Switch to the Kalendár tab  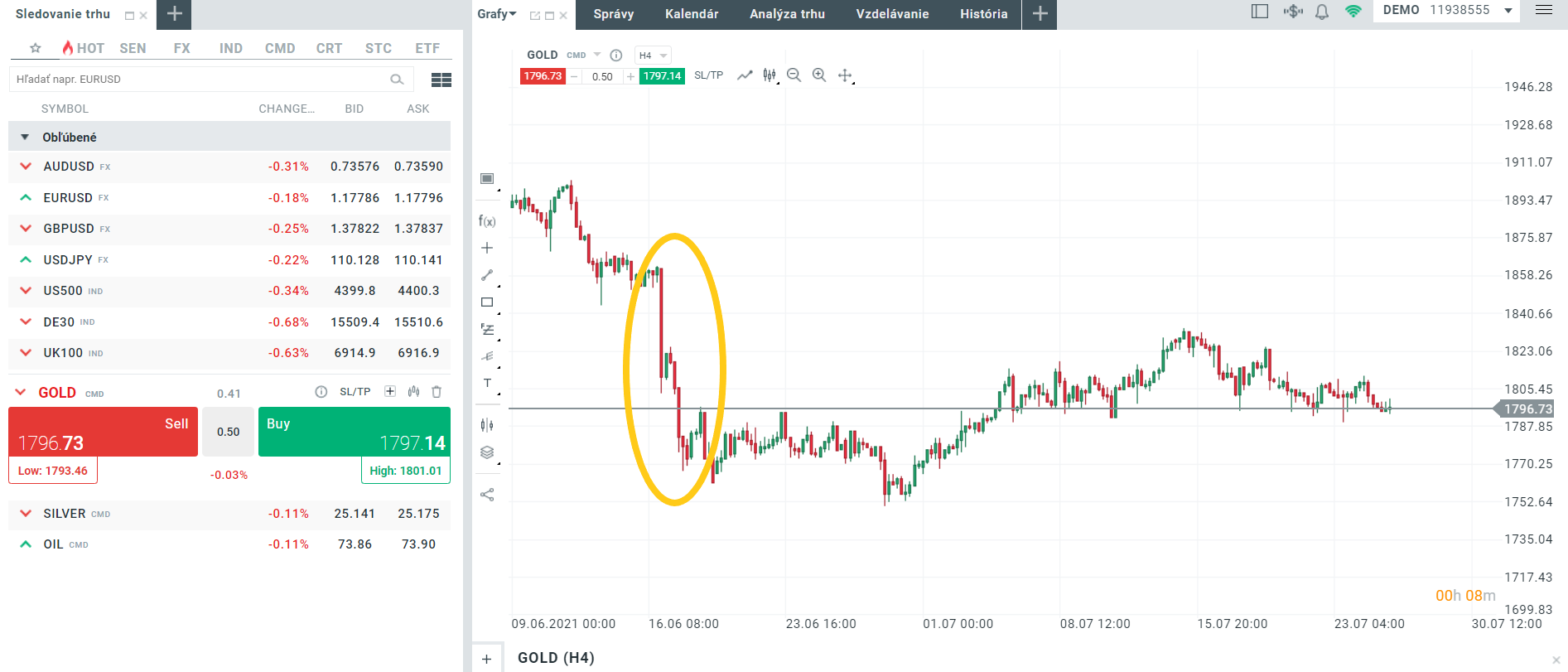point(692,14)
